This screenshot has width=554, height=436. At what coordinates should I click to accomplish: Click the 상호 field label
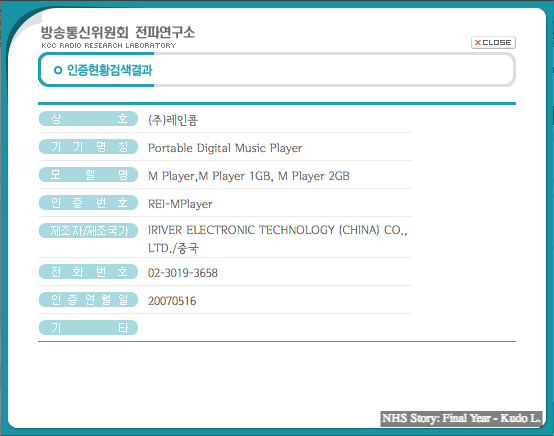88,119
